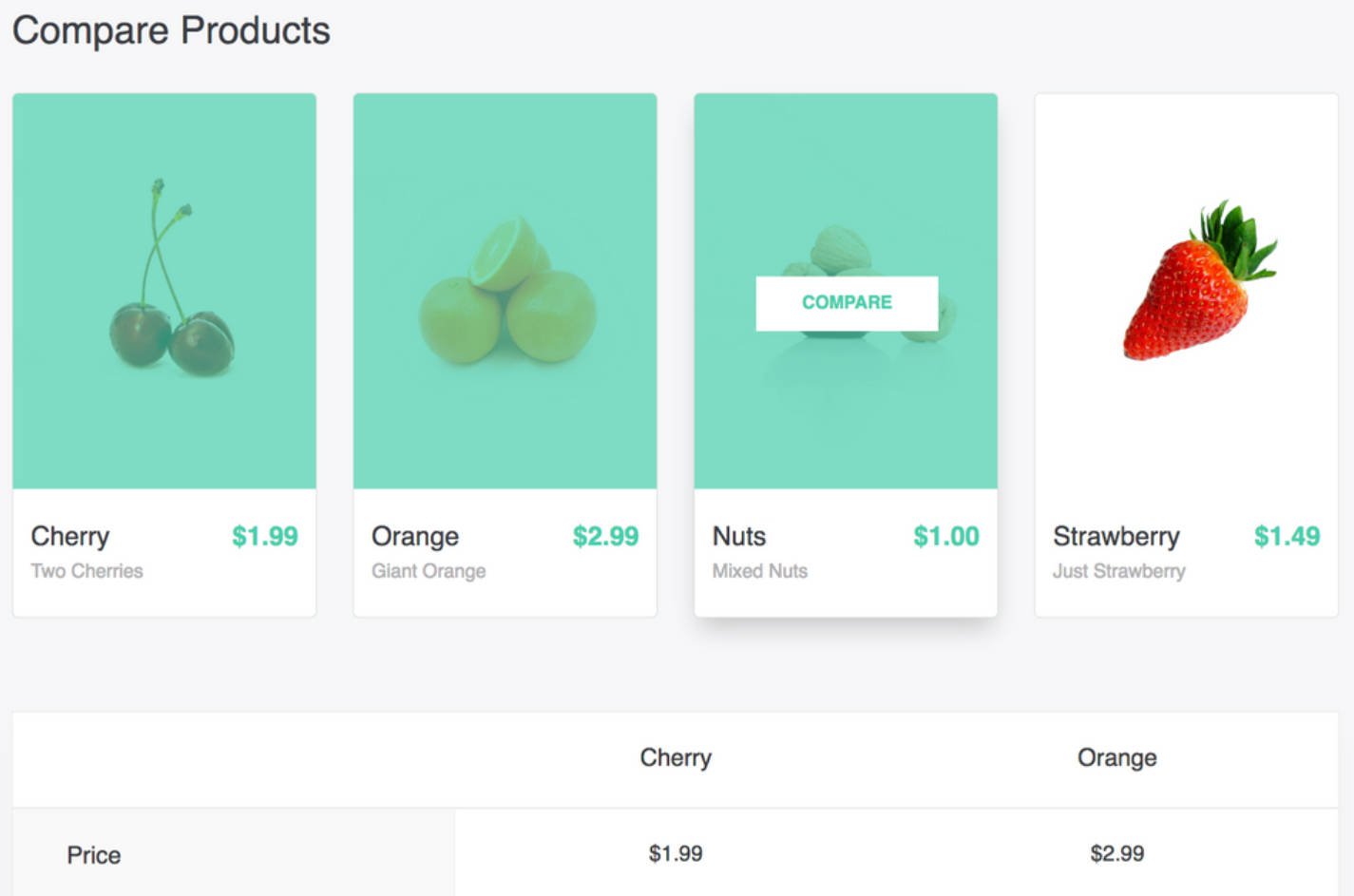Open the Strawberry product title link
The image size is (1354, 896).
coord(1115,536)
